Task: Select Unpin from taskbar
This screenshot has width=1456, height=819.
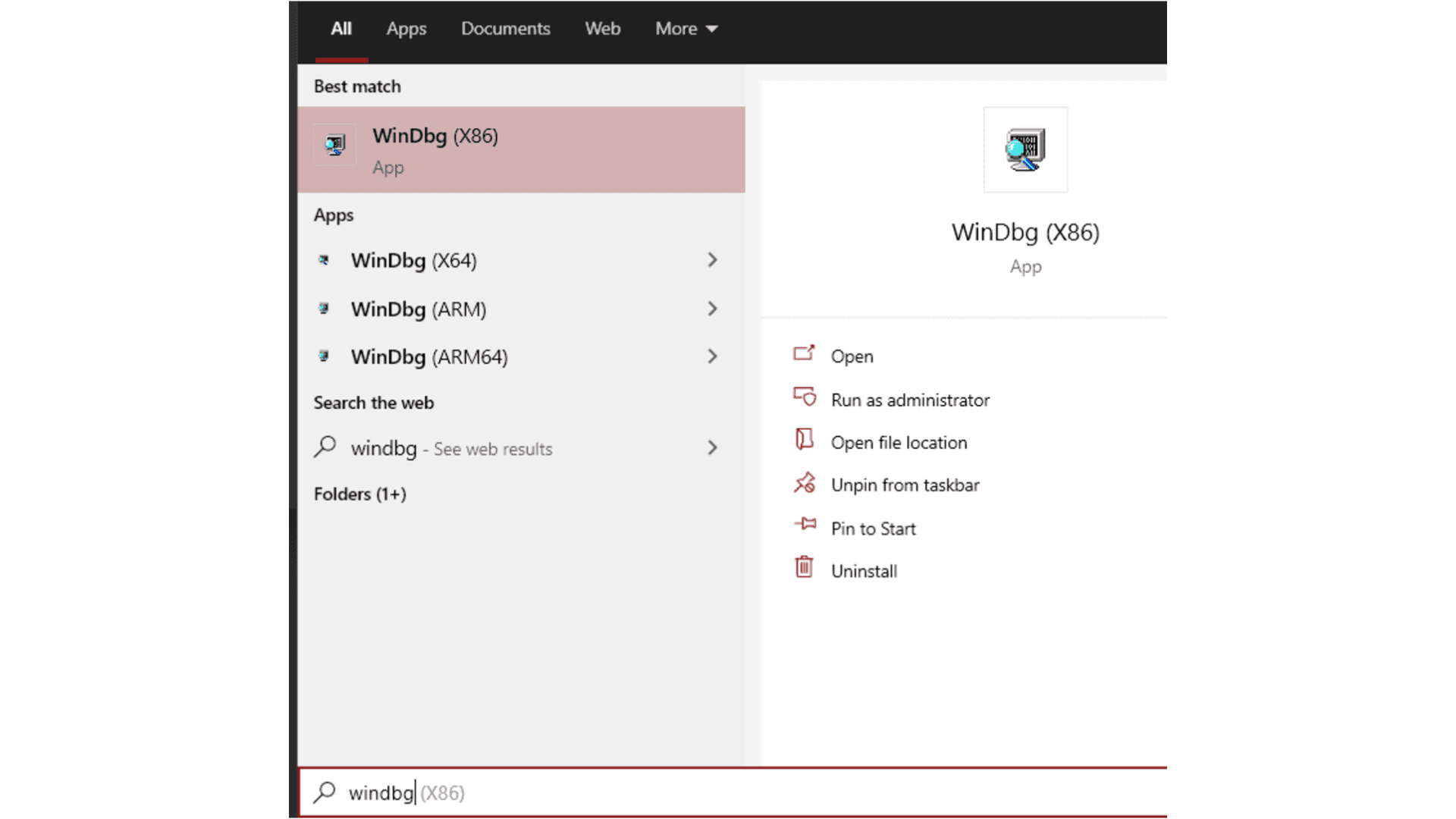Action: (x=905, y=485)
